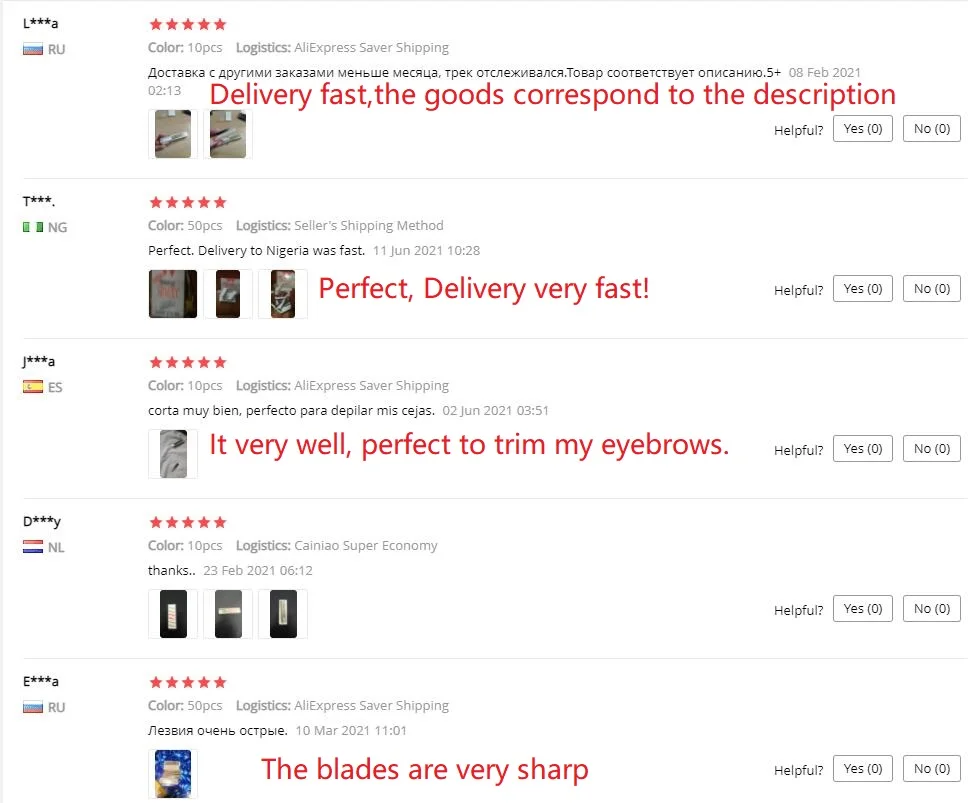Open the middle photo in D***y's review
The image size is (968, 803).
228,614
